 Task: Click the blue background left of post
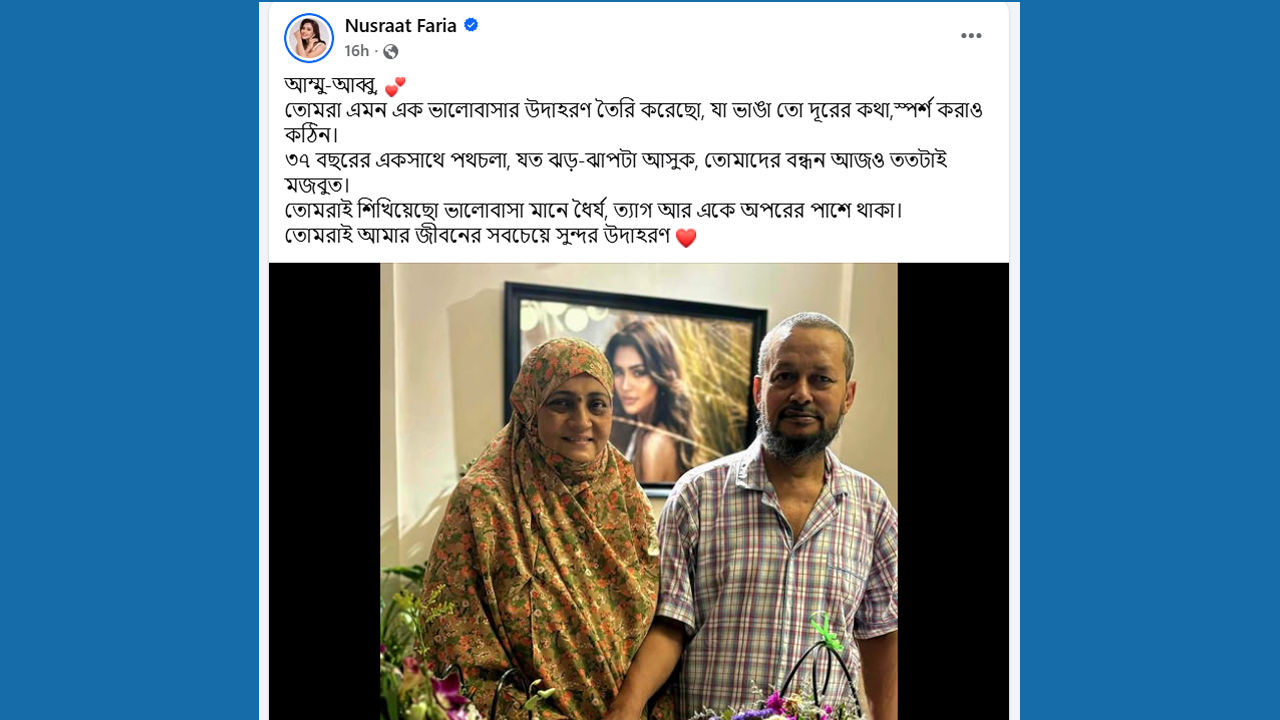point(129,360)
